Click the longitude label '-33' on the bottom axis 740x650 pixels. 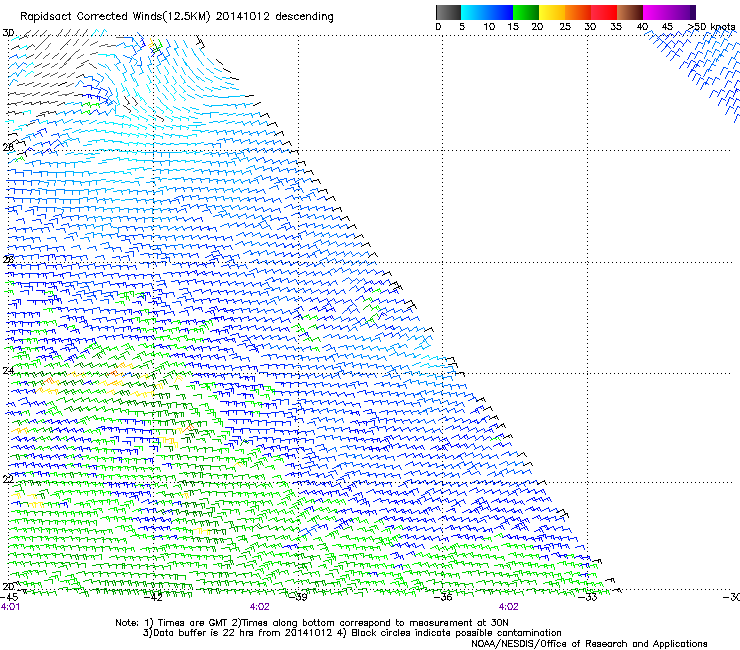pyautogui.click(x=588, y=597)
